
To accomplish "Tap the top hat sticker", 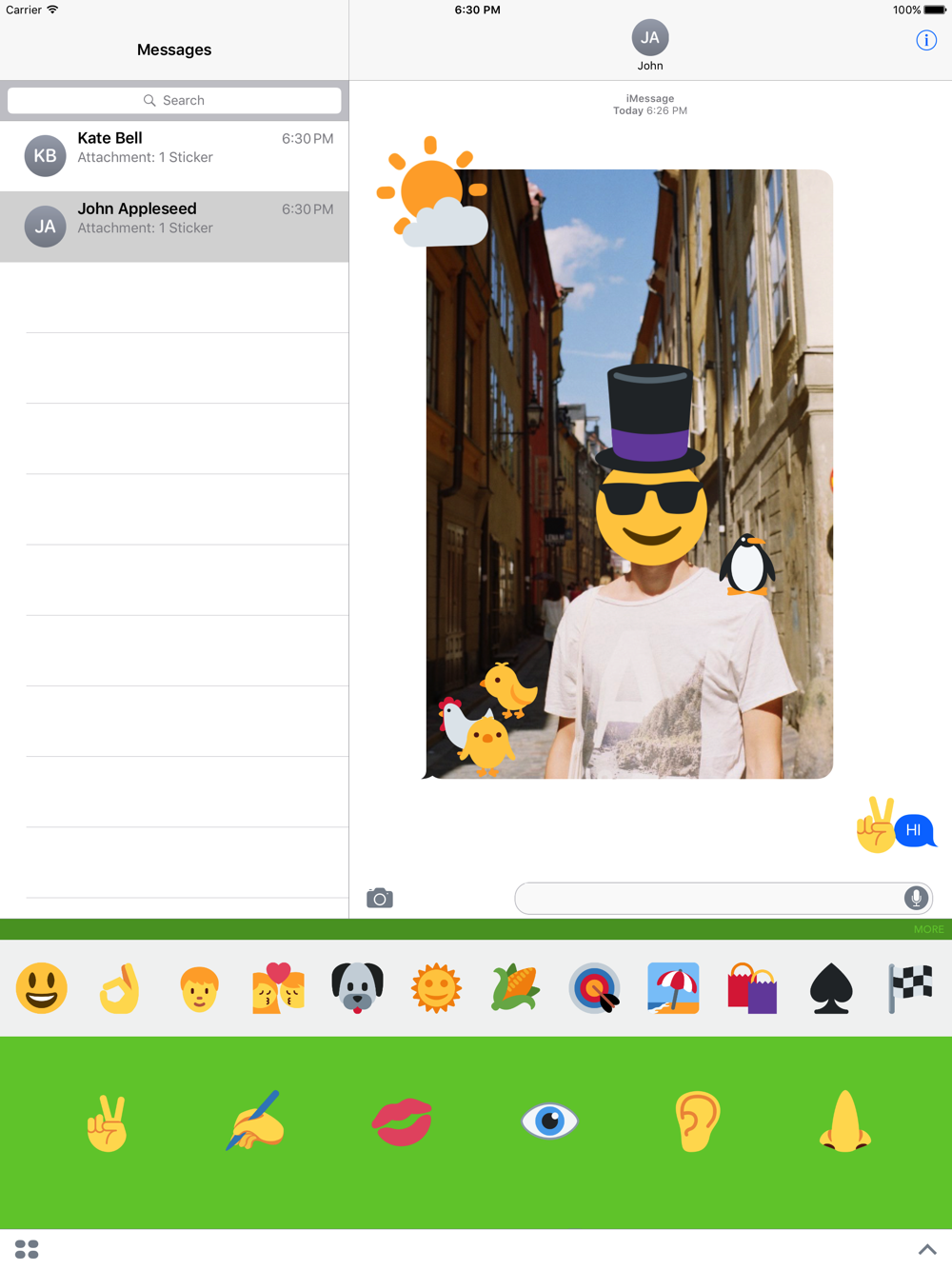I will click(650, 417).
